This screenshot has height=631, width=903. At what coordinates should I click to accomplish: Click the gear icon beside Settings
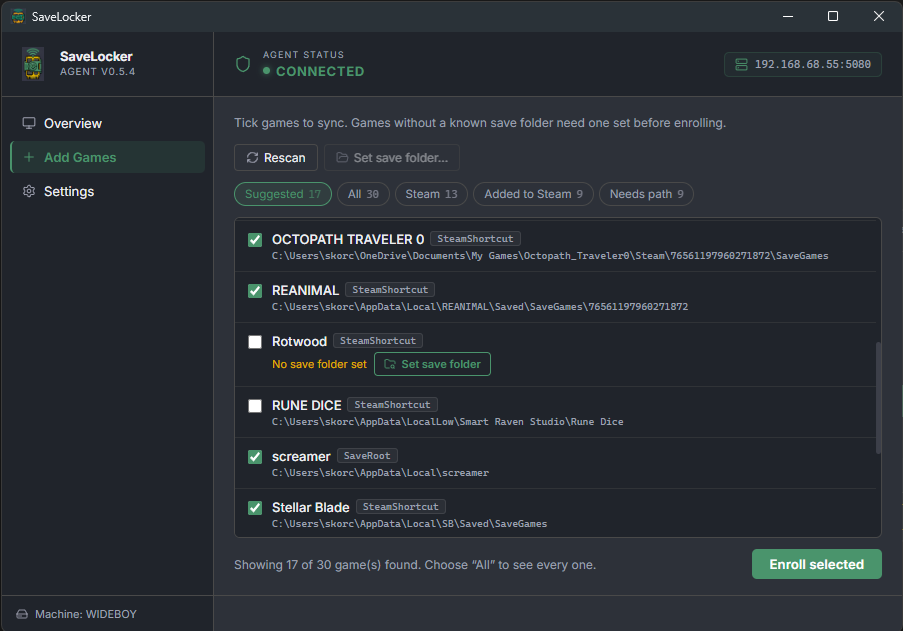pyautogui.click(x=29, y=191)
